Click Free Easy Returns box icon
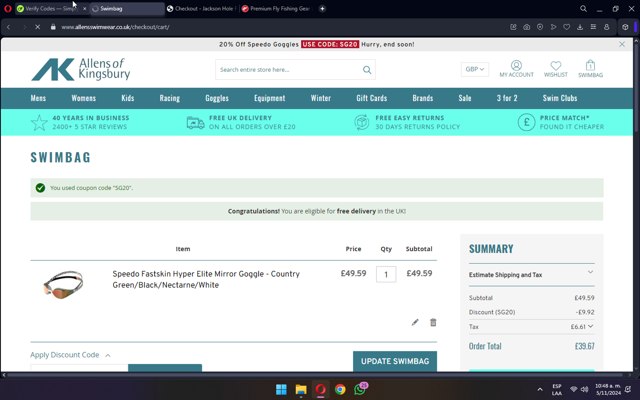This screenshot has height=400, width=640. [362, 122]
